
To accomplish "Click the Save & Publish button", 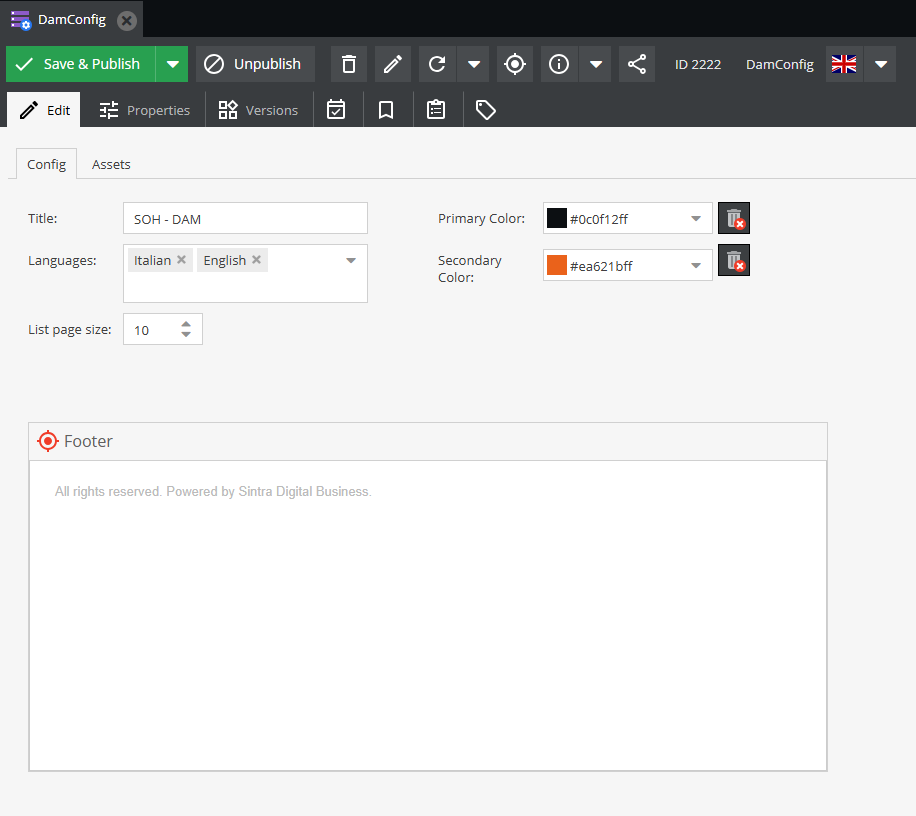I will [80, 64].
